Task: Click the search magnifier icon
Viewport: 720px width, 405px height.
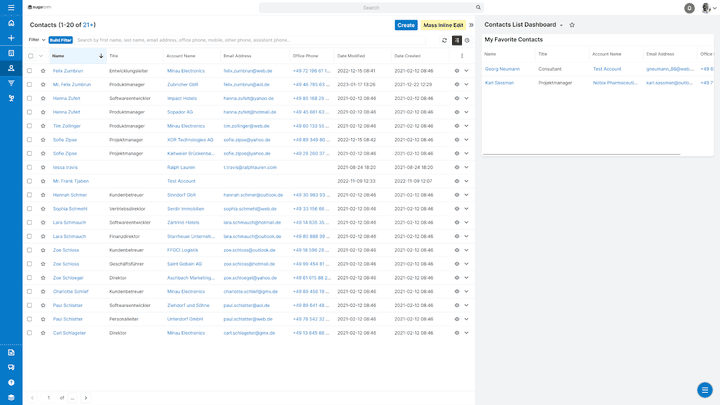Action: pos(478,7)
